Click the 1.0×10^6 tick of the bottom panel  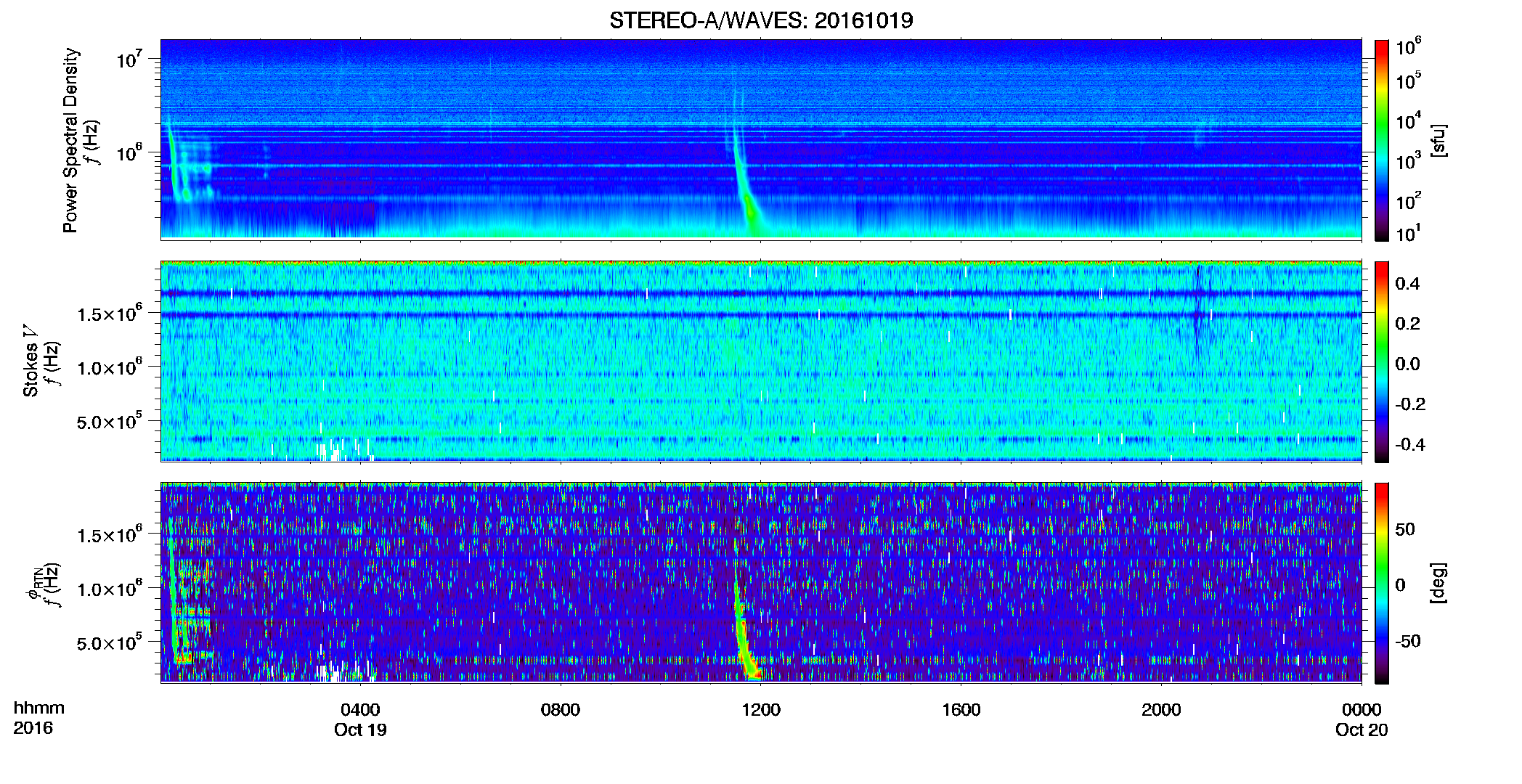pyautogui.click(x=109, y=588)
